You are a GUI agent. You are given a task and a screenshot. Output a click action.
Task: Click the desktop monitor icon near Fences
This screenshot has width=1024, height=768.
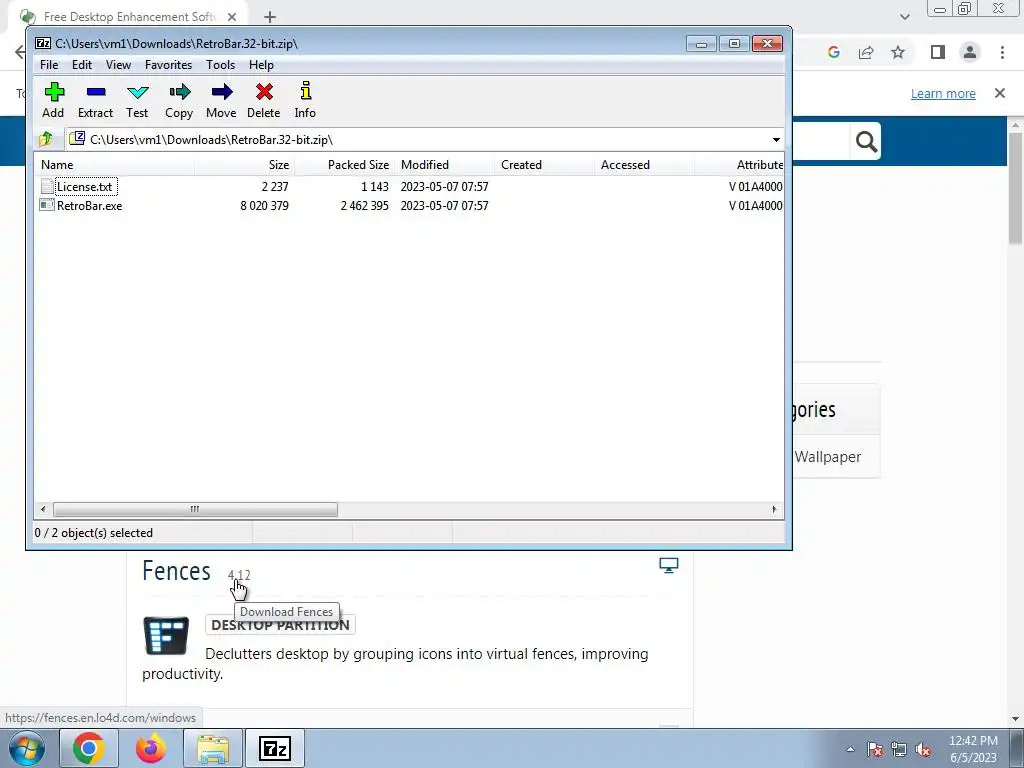[x=668, y=566]
